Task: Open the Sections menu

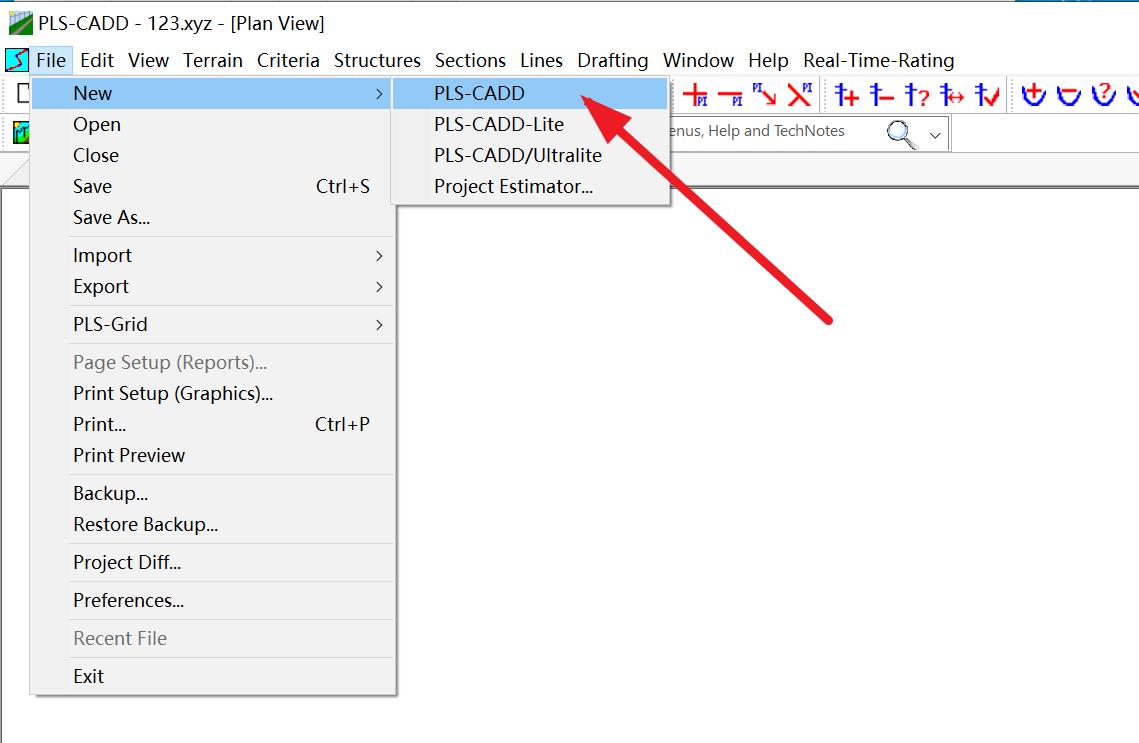Action: pyautogui.click(x=470, y=60)
